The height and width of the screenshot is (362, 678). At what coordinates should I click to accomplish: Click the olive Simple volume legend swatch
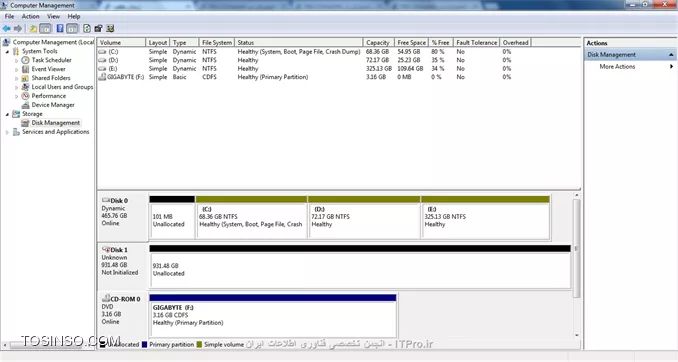[x=199, y=345]
